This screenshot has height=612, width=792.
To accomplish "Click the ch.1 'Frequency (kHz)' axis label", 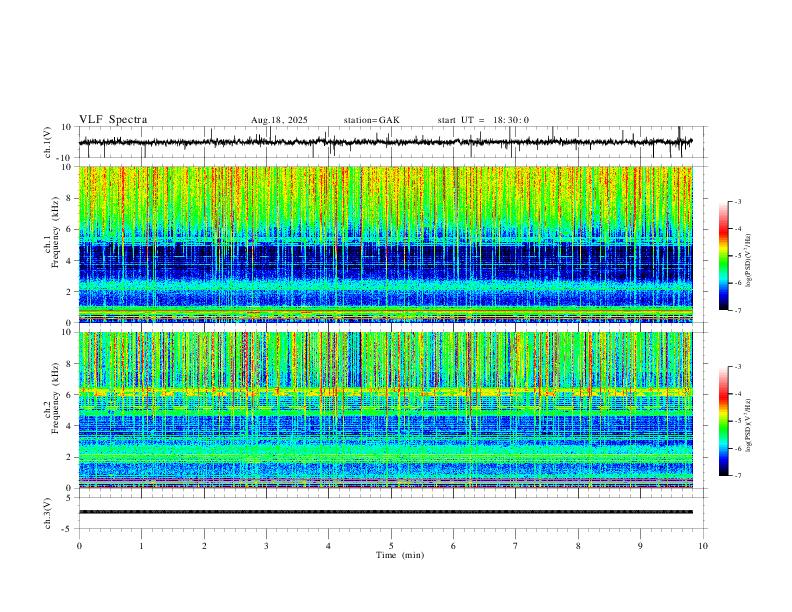I will [x=56, y=232].
